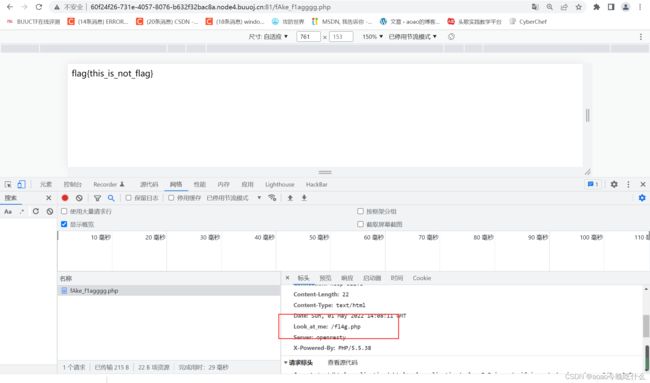650x383 pixels.
Task: Open the Recorder tab
Action: [109, 184]
